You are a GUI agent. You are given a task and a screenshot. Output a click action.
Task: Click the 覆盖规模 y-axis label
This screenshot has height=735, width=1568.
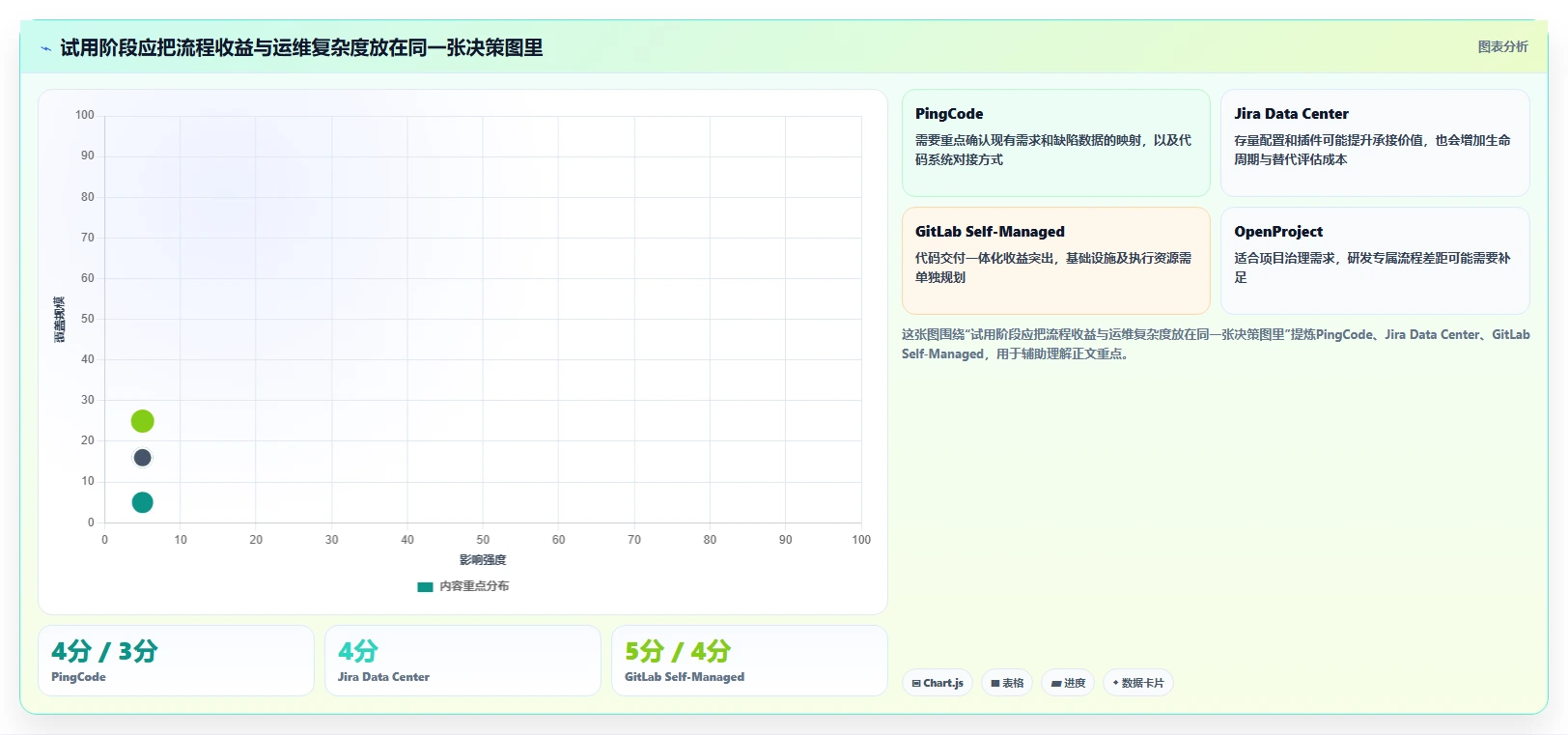(x=60, y=319)
